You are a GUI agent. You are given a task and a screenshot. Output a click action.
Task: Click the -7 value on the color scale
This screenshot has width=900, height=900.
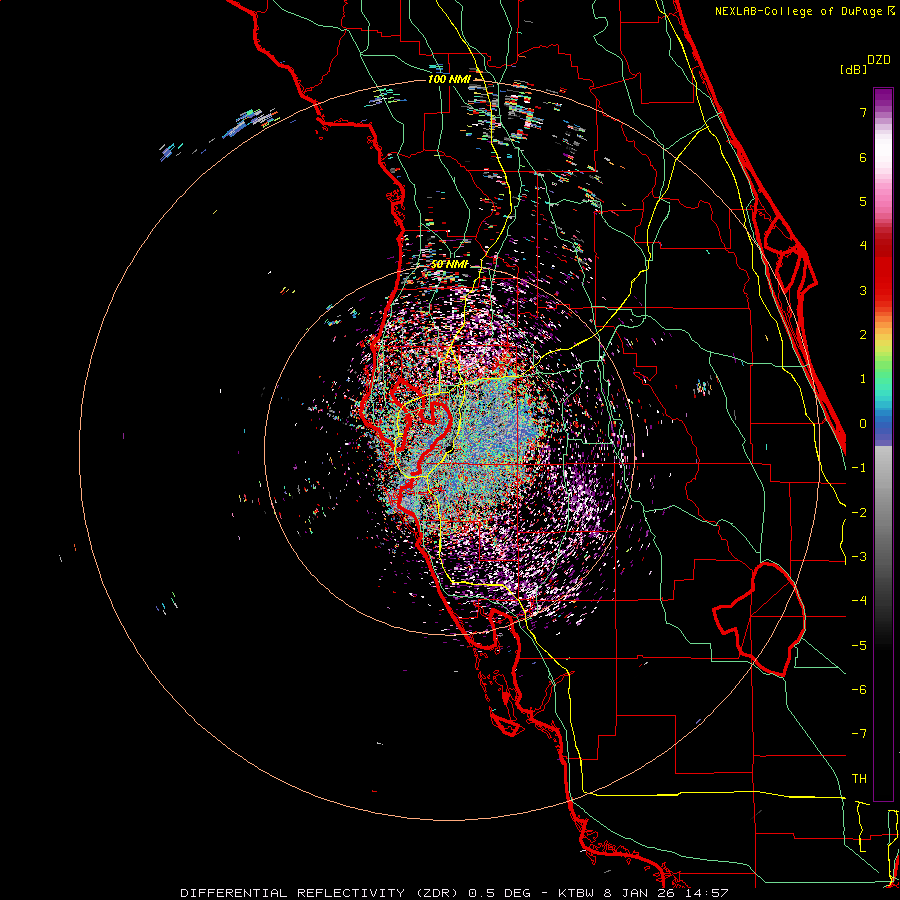859,734
